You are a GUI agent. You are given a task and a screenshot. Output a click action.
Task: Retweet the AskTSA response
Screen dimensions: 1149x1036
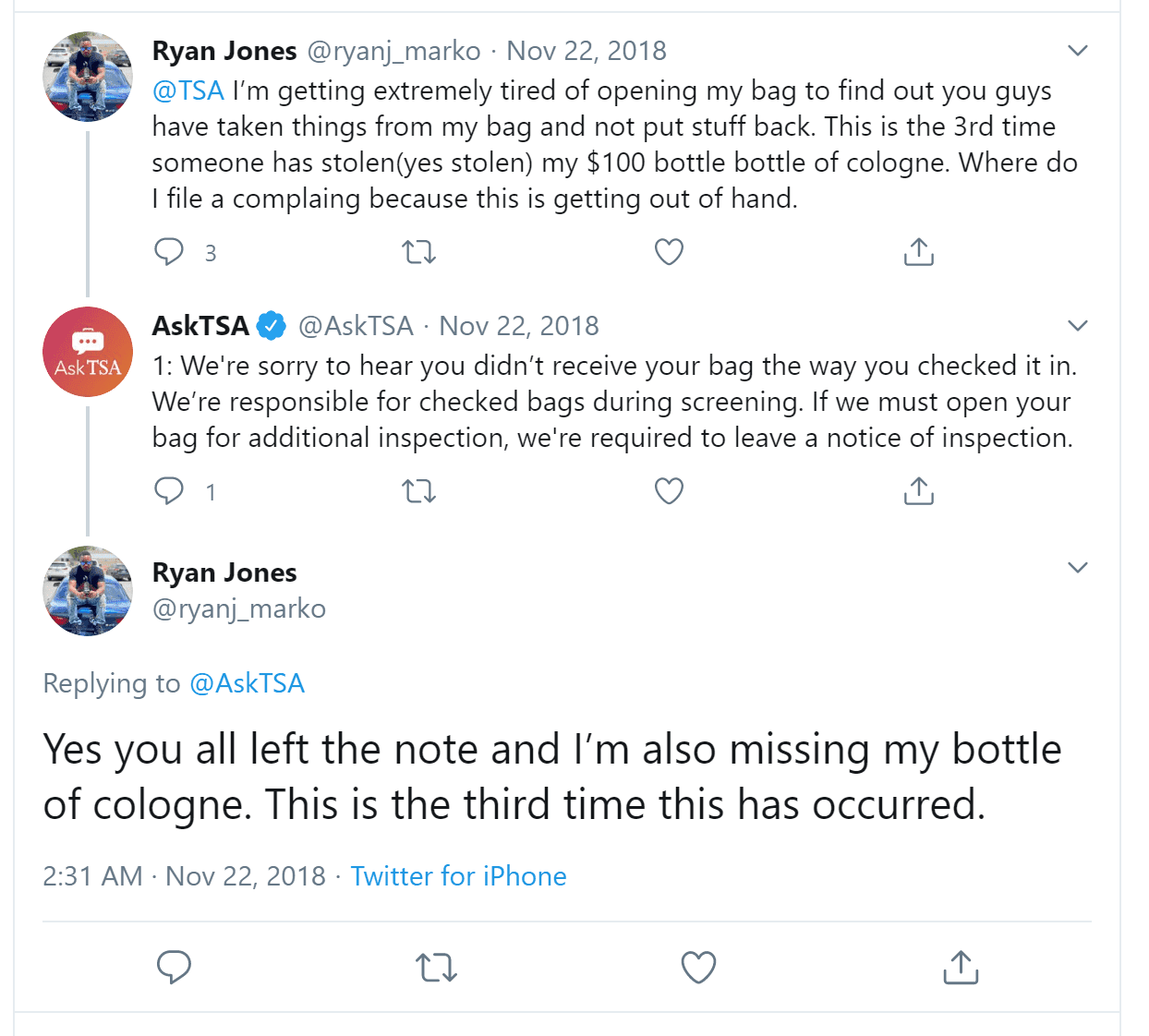tap(419, 491)
